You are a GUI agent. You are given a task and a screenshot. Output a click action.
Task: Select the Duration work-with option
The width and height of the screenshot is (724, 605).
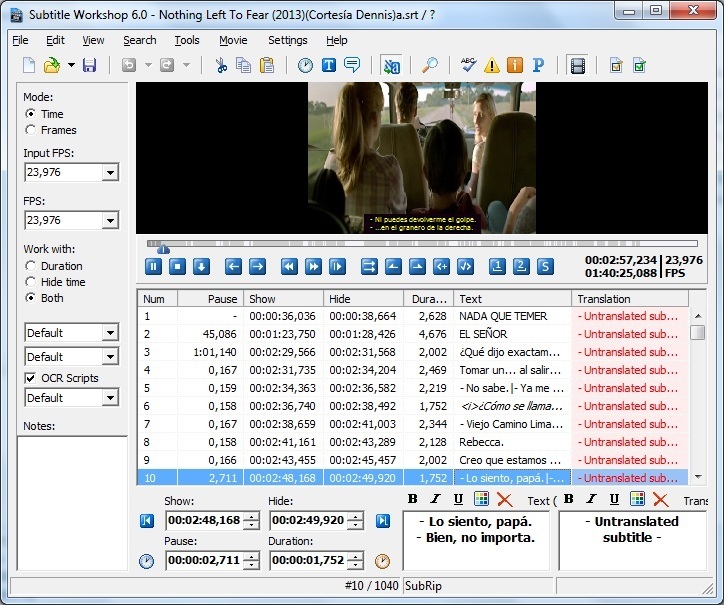point(31,266)
